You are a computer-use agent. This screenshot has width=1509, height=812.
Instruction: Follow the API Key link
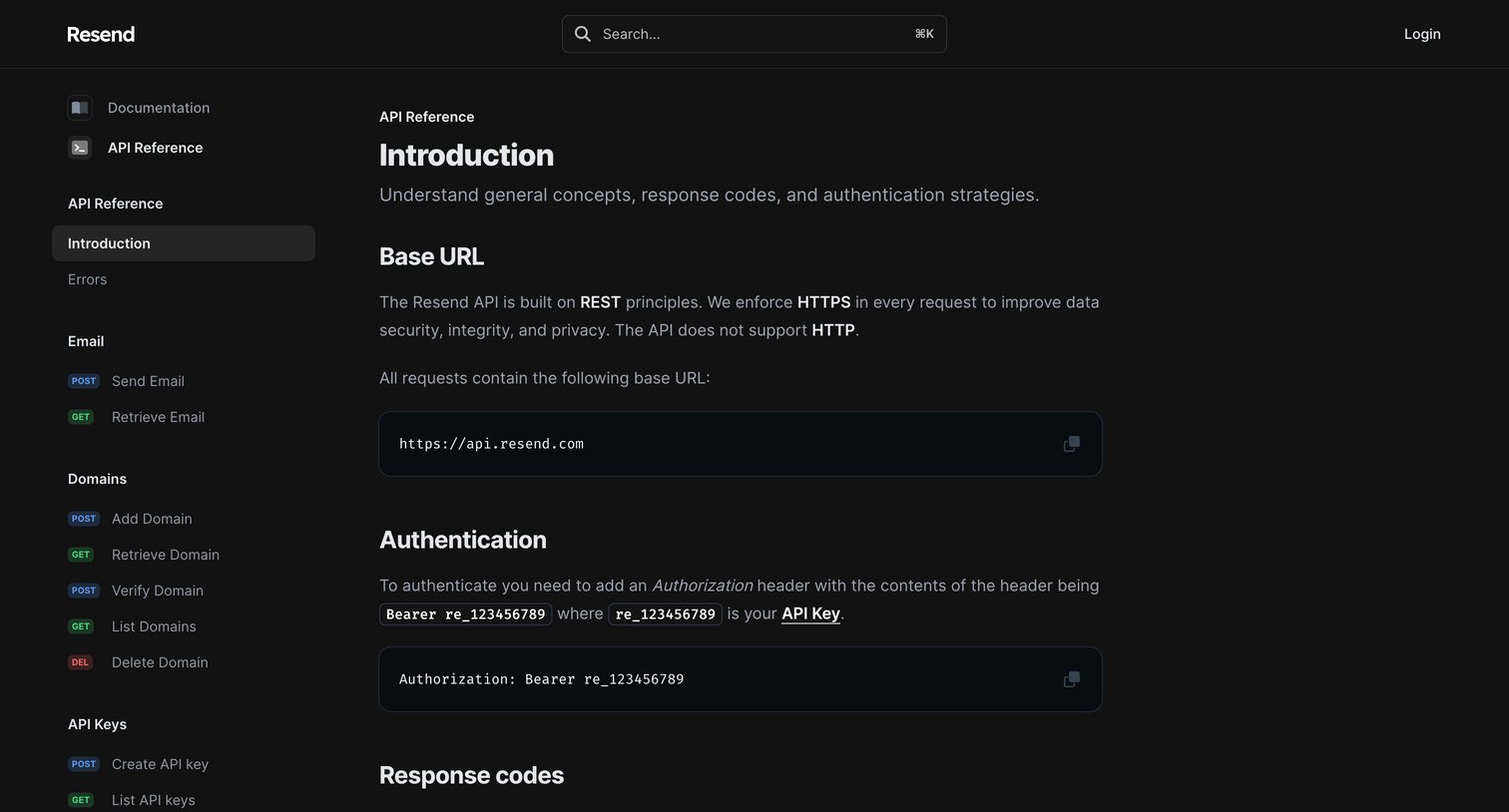(810, 613)
